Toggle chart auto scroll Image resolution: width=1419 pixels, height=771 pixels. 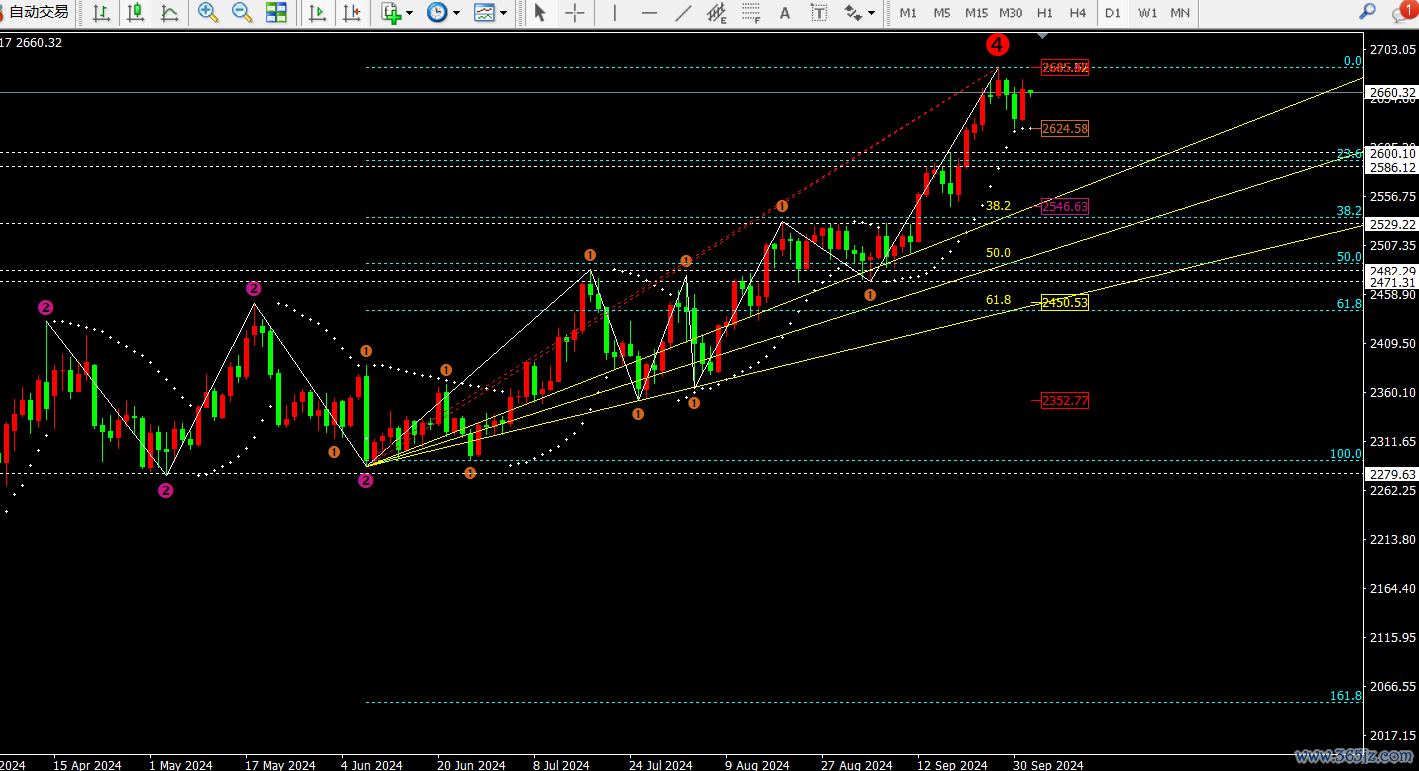[317, 13]
